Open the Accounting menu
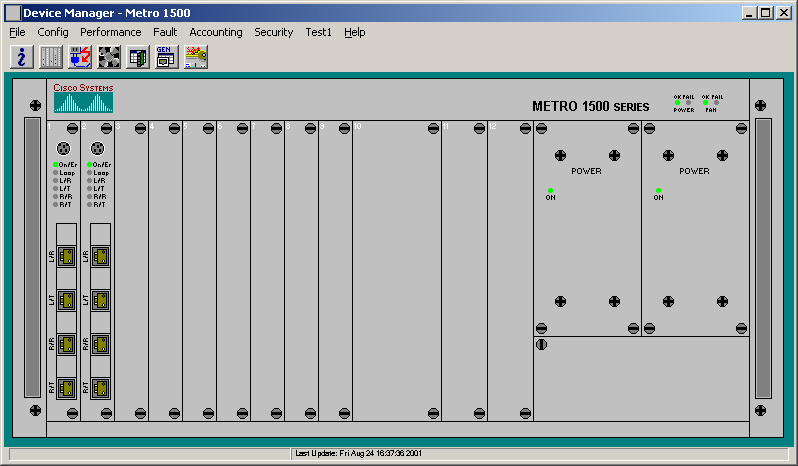Viewport: 798px width, 466px height. coord(216,32)
